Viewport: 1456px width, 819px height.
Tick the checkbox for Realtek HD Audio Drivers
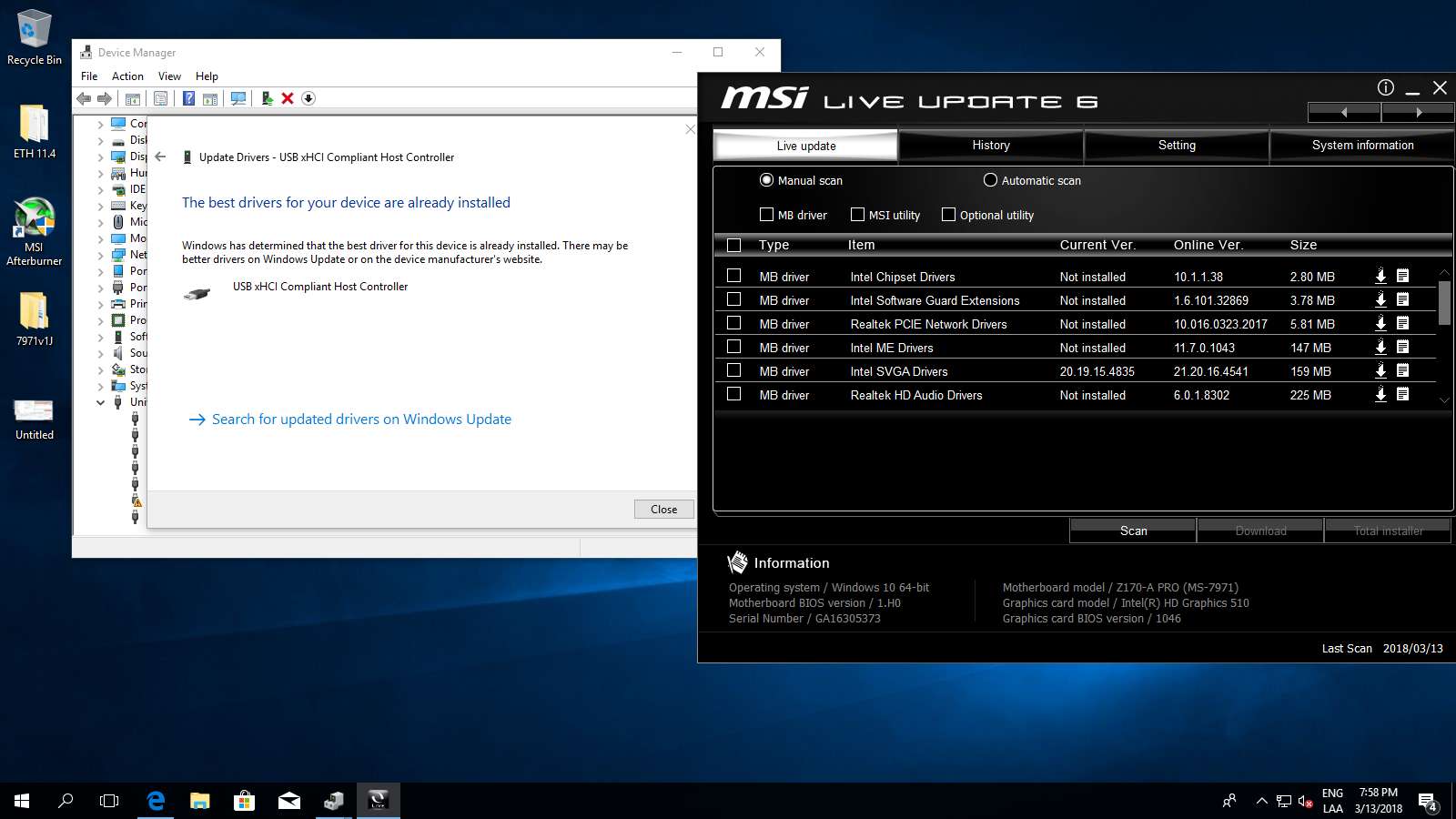click(734, 394)
